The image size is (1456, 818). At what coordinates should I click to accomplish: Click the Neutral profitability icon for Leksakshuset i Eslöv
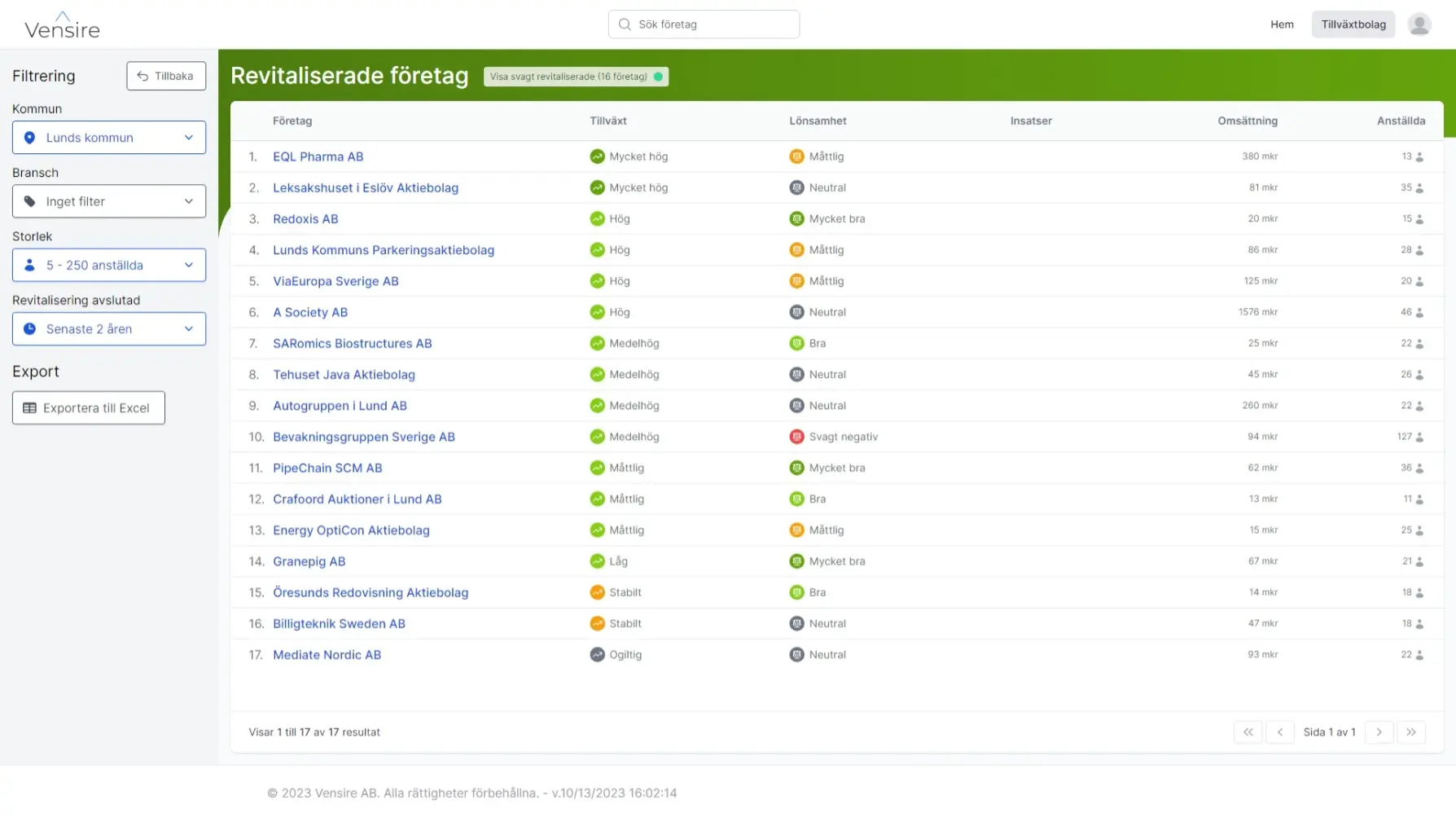point(796,187)
